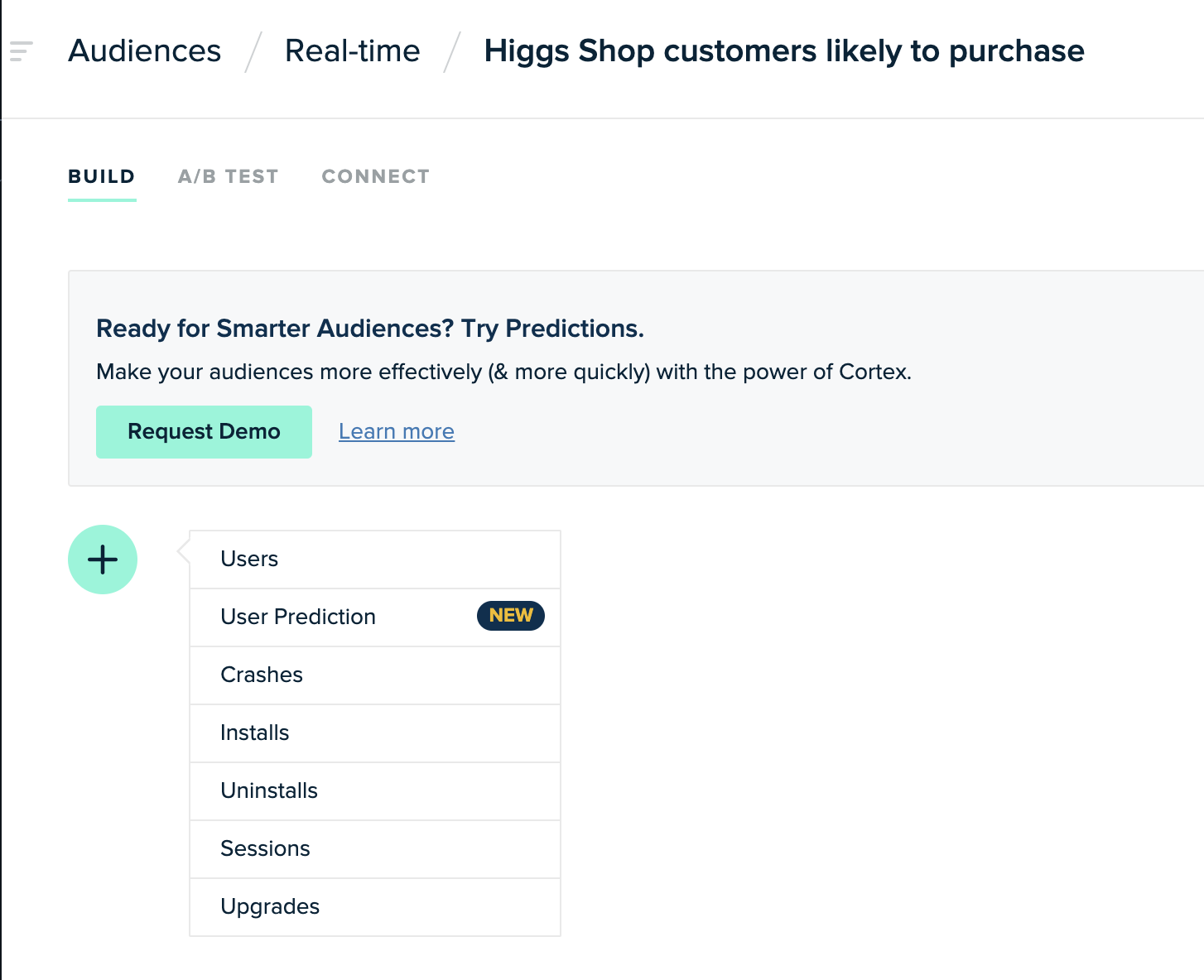Click the NEW badge beside User Prediction
Viewport: 1204px width, 980px height.
[511, 616]
